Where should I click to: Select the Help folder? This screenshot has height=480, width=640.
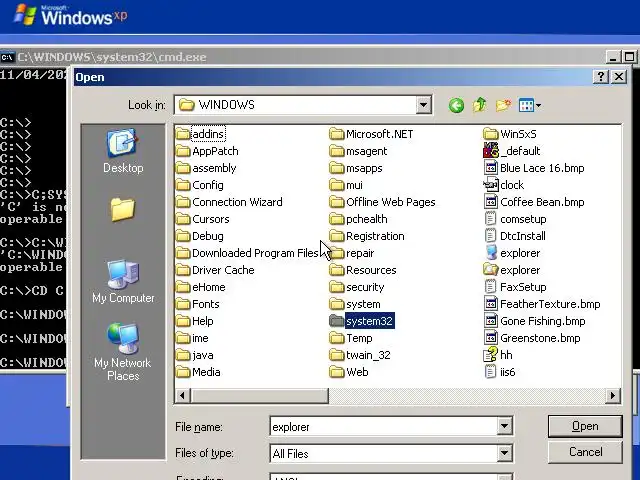195,321
